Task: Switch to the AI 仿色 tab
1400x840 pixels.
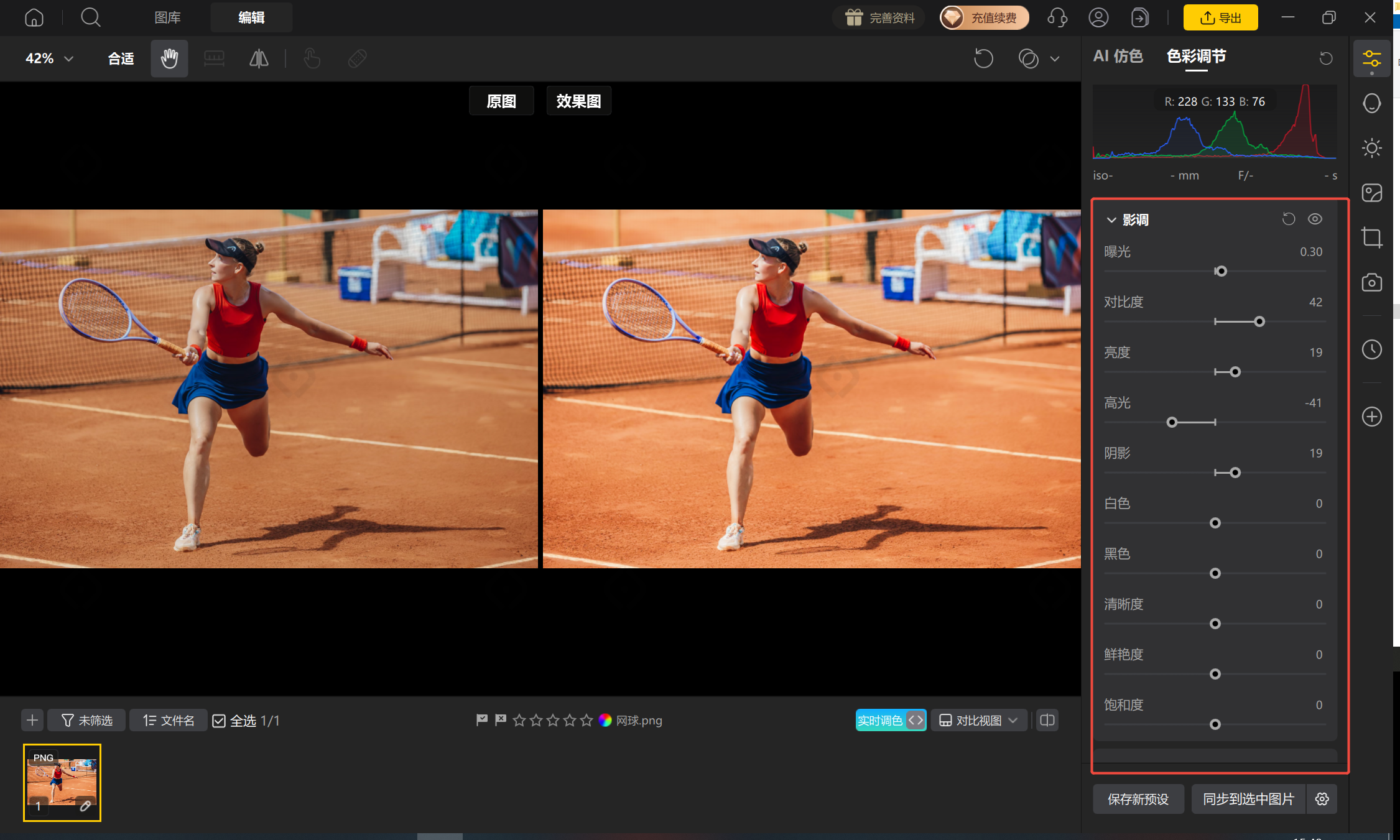Action: (x=1118, y=56)
